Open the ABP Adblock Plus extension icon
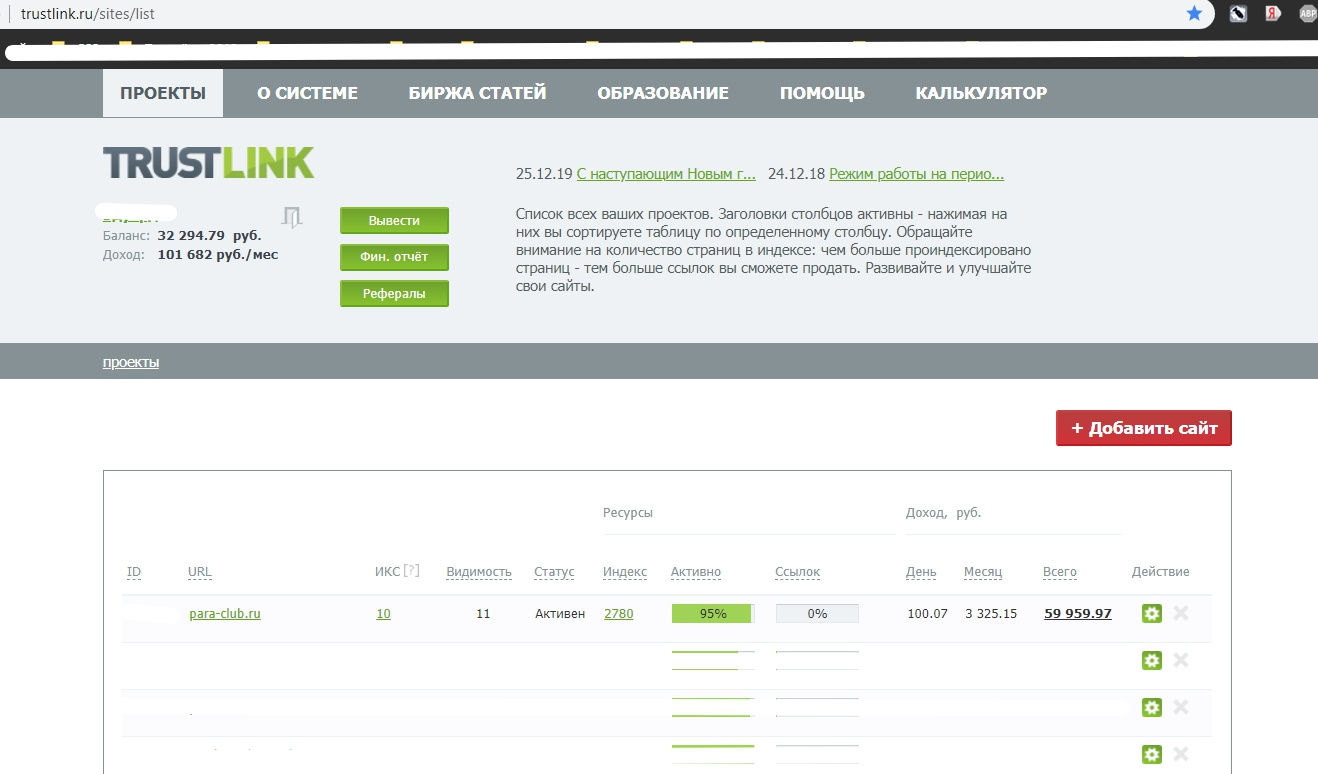 pos(1307,14)
